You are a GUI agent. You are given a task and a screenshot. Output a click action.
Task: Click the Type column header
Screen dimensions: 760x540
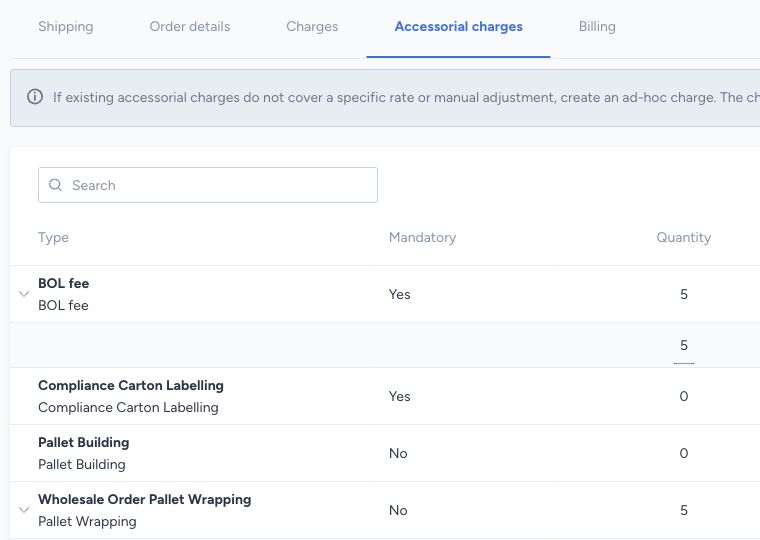point(53,238)
